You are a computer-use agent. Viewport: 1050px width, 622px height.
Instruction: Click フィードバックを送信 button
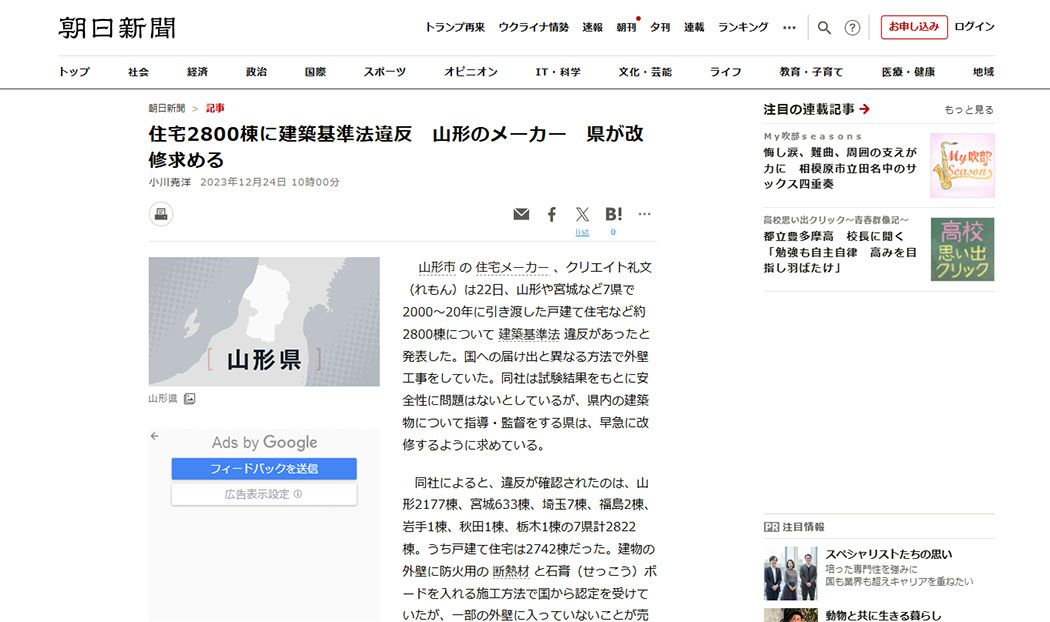point(264,469)
